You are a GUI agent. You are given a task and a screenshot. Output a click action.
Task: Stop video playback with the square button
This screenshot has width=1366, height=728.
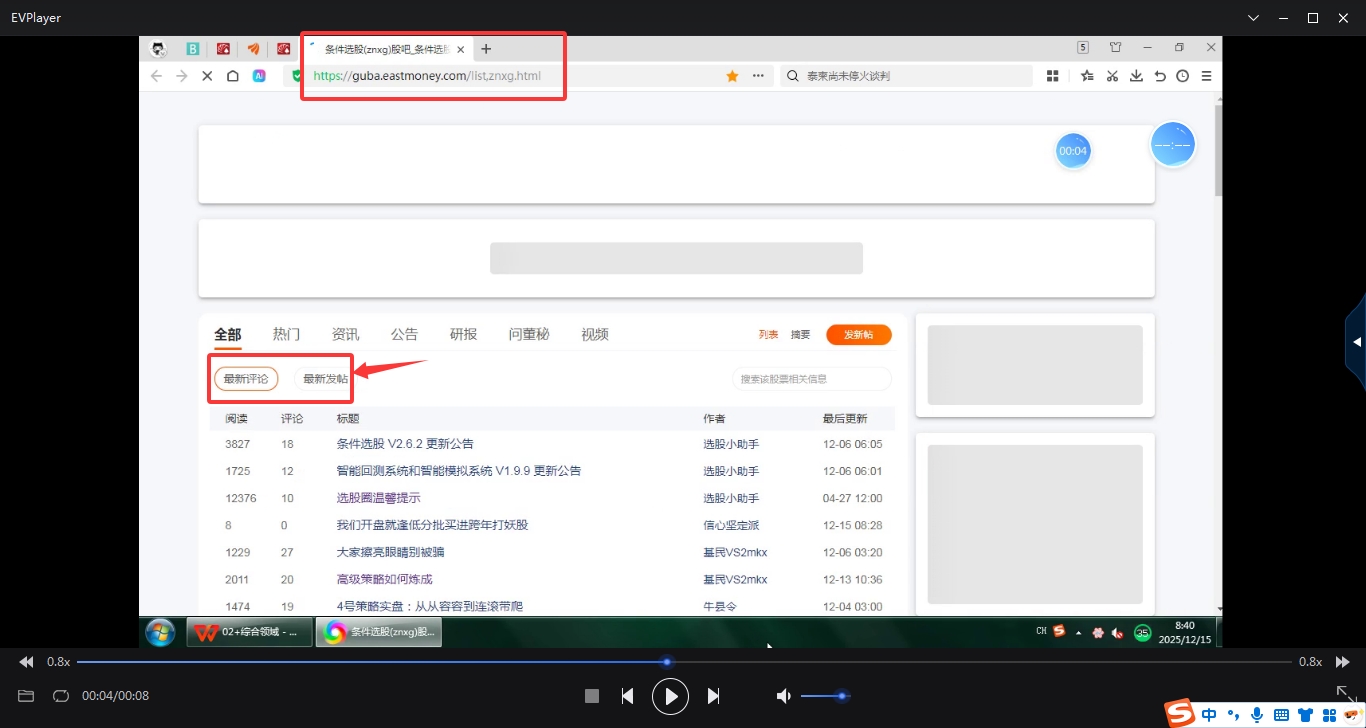coord(592,696)
